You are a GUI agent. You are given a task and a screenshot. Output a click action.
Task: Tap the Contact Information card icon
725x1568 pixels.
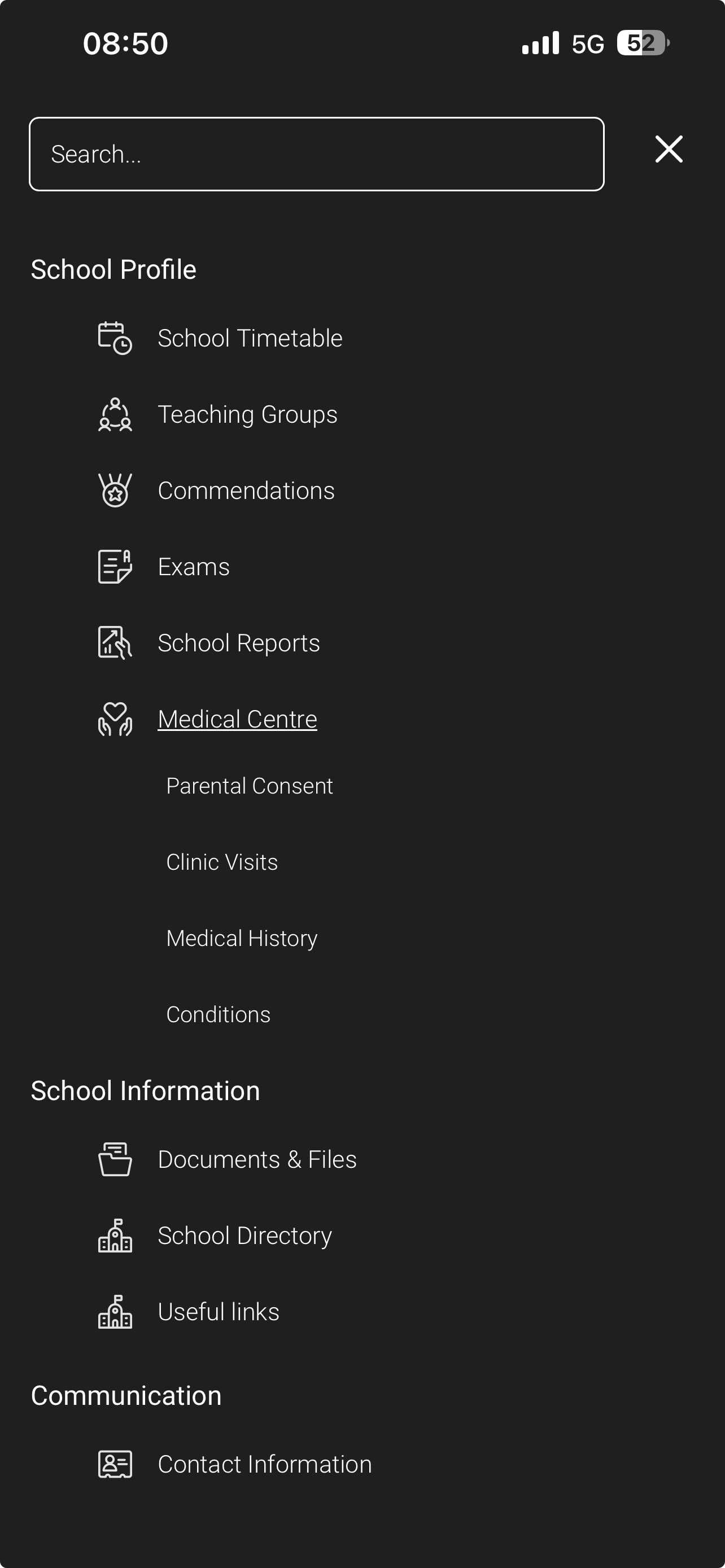pos(115,1464)
